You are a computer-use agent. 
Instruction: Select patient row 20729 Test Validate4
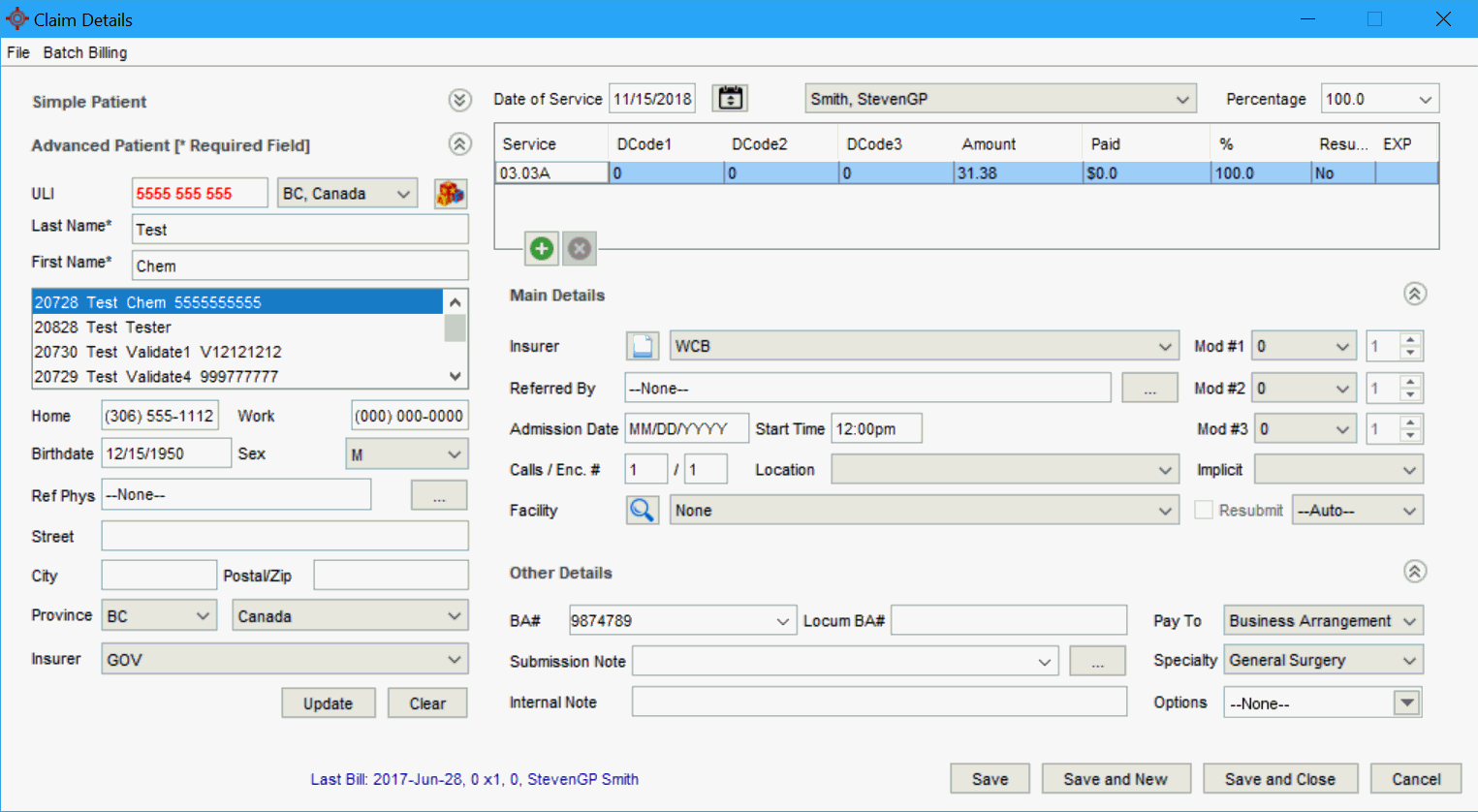point(237,376)
